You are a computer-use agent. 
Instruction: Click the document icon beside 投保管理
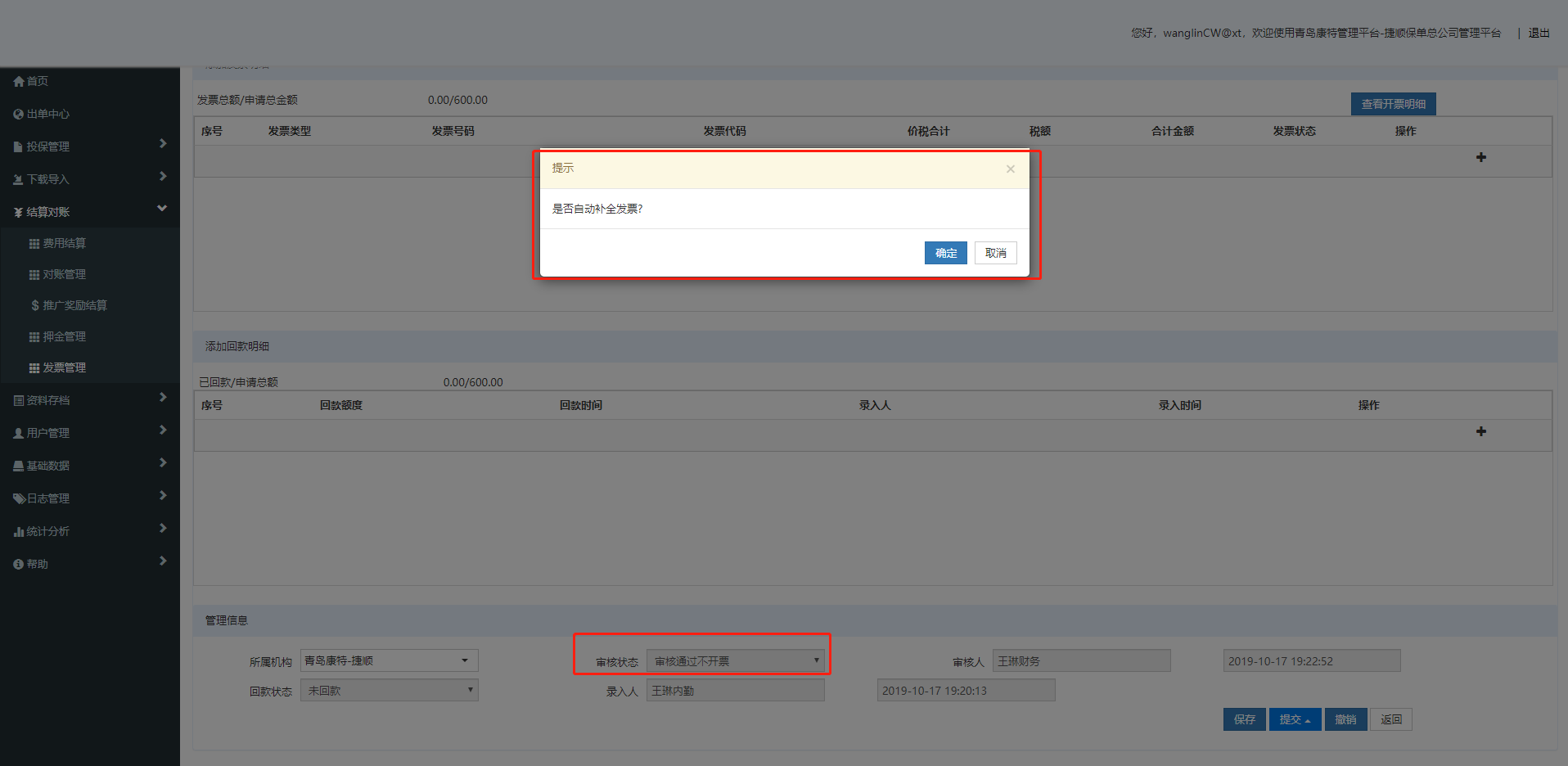click(x=18, y=146)
